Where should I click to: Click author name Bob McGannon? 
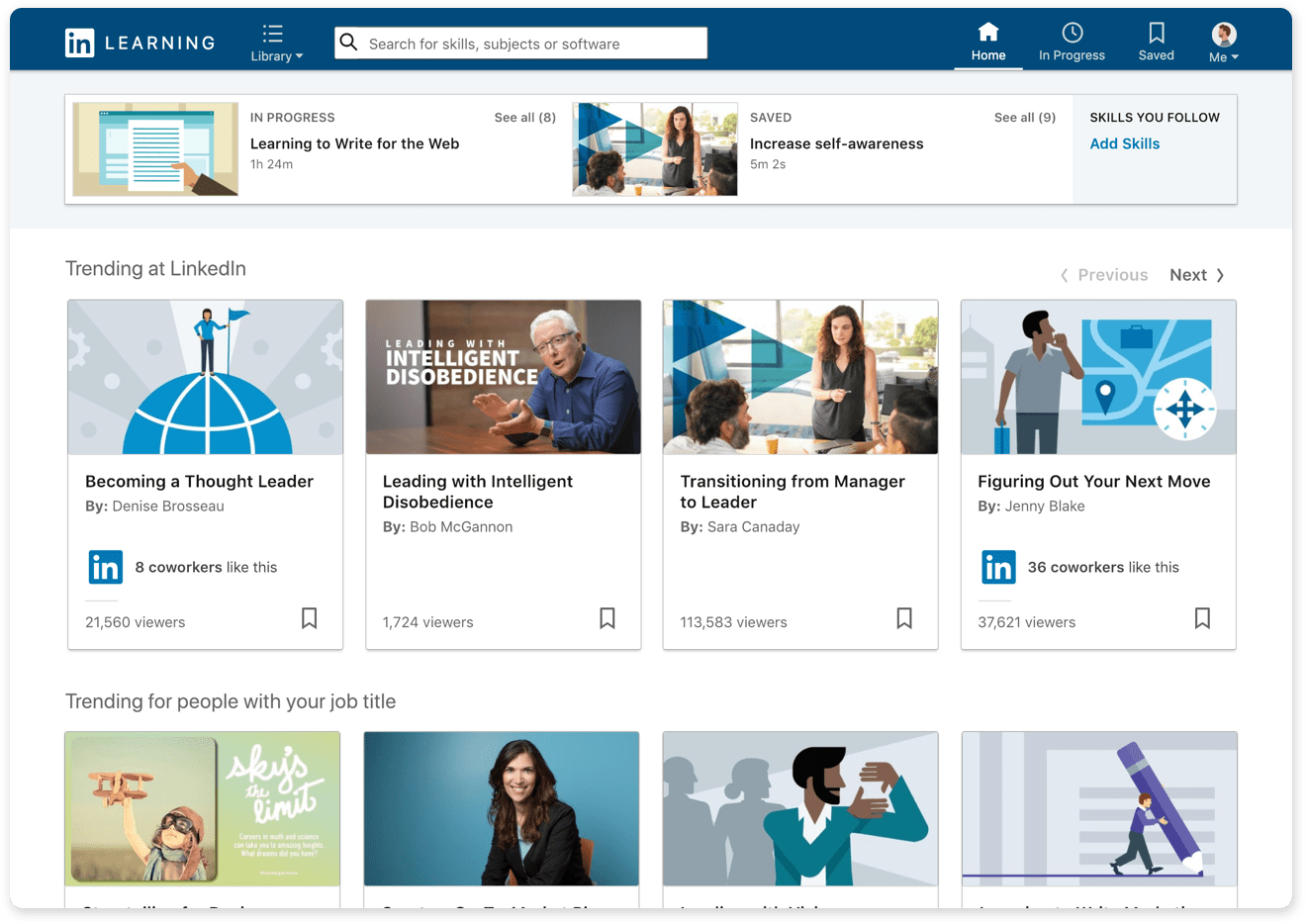[461, 526]
